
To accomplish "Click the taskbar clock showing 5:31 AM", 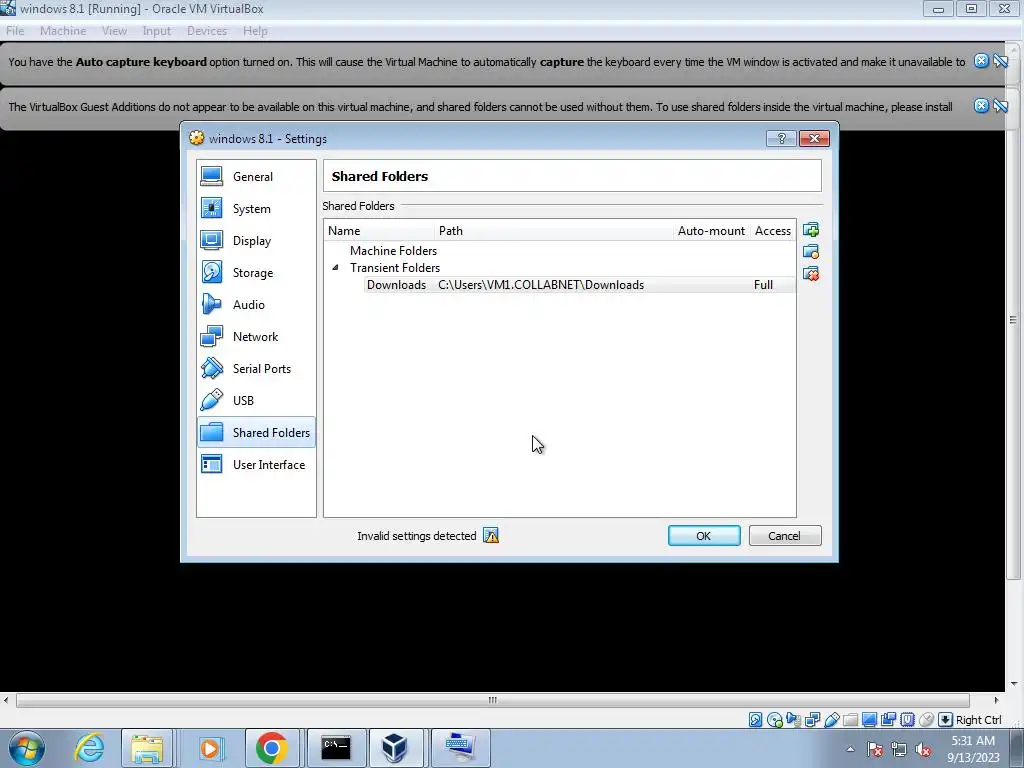I will point(973,749).
